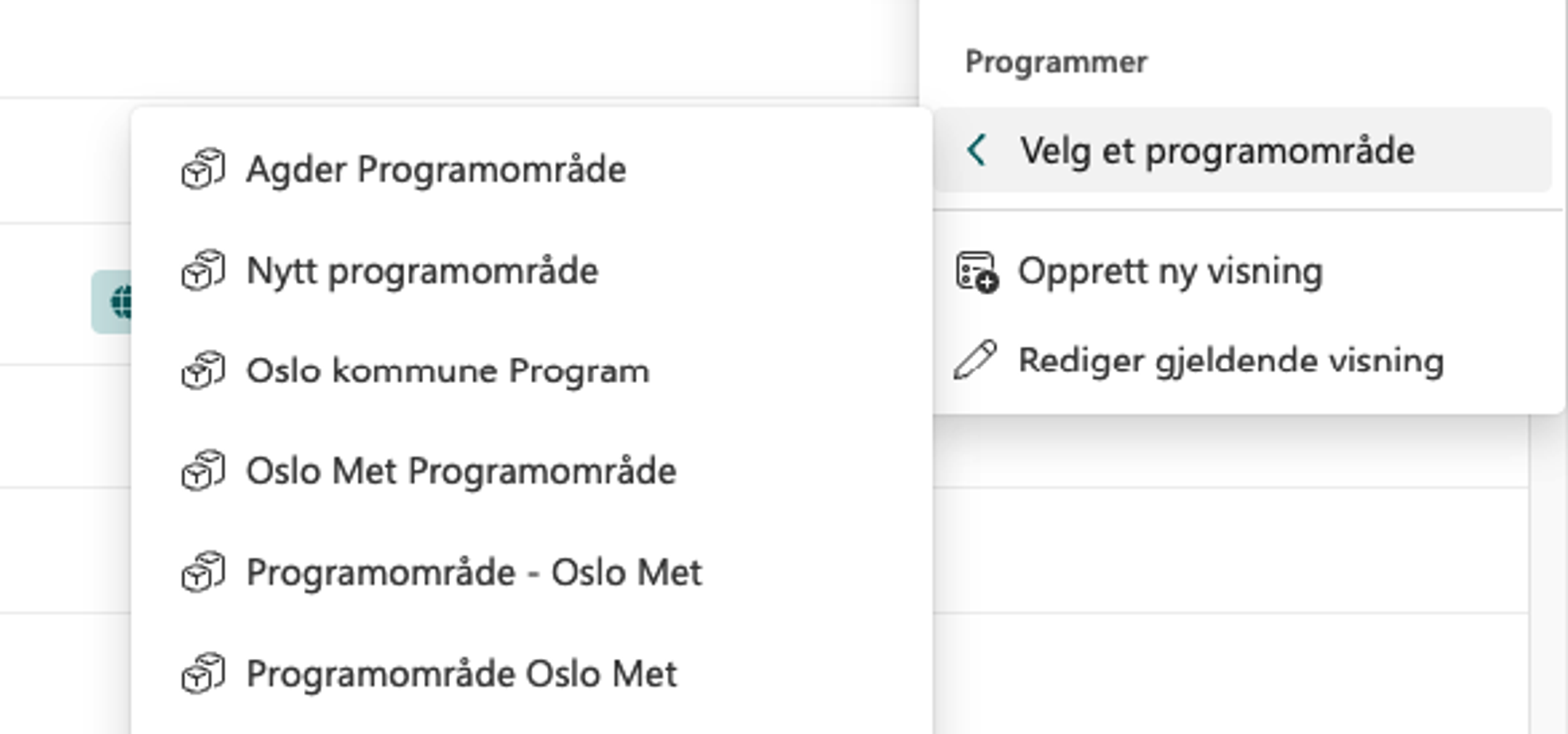1568x734 pixels.
Task: Select Oslo kommune Program option
Action: (448, 371)
